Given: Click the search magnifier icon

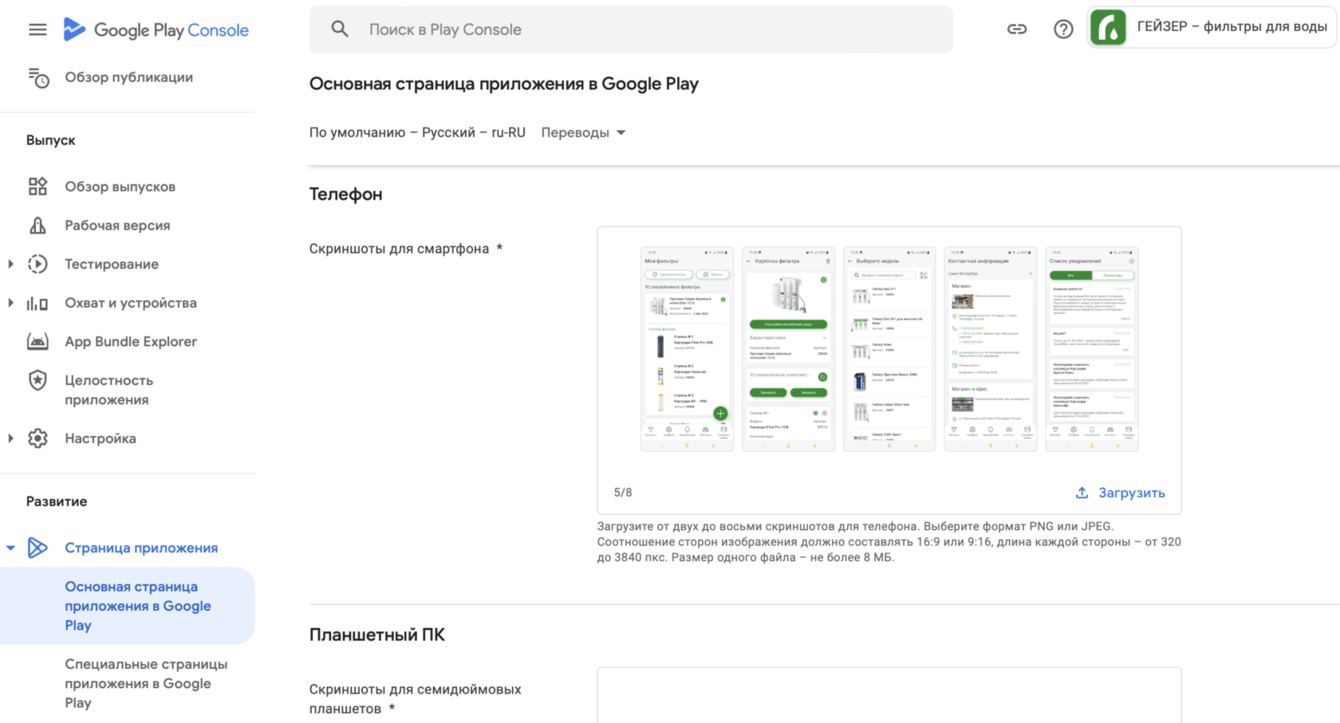Looking at the screenshot, I should (x=340, y=30).
